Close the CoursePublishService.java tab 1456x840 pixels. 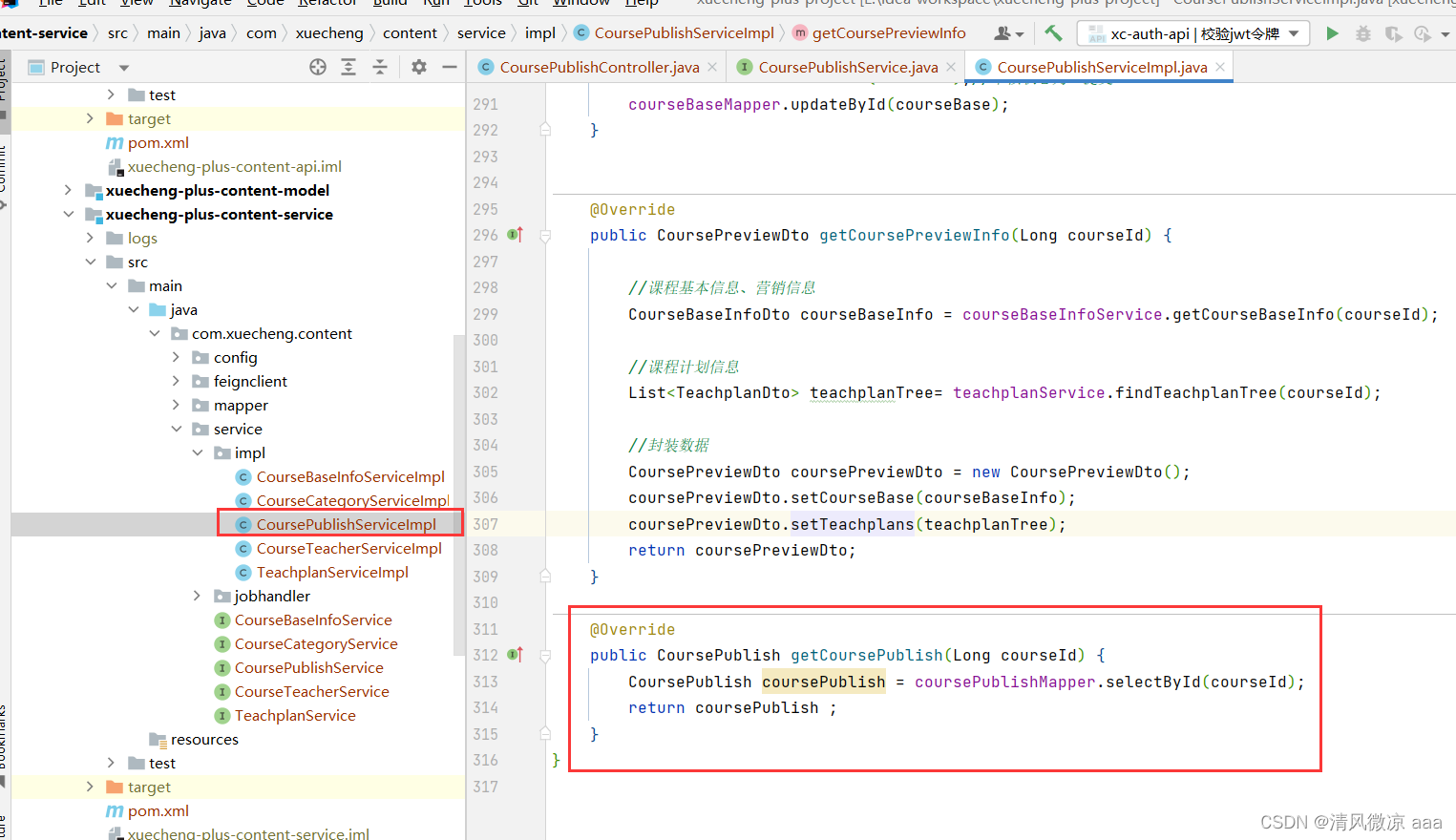click(950, 67)
